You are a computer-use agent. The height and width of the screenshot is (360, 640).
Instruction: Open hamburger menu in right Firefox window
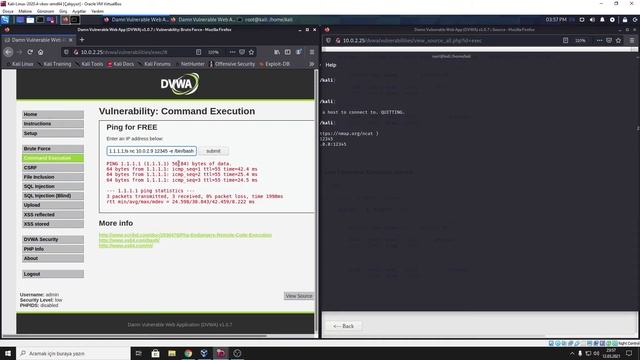632,40
